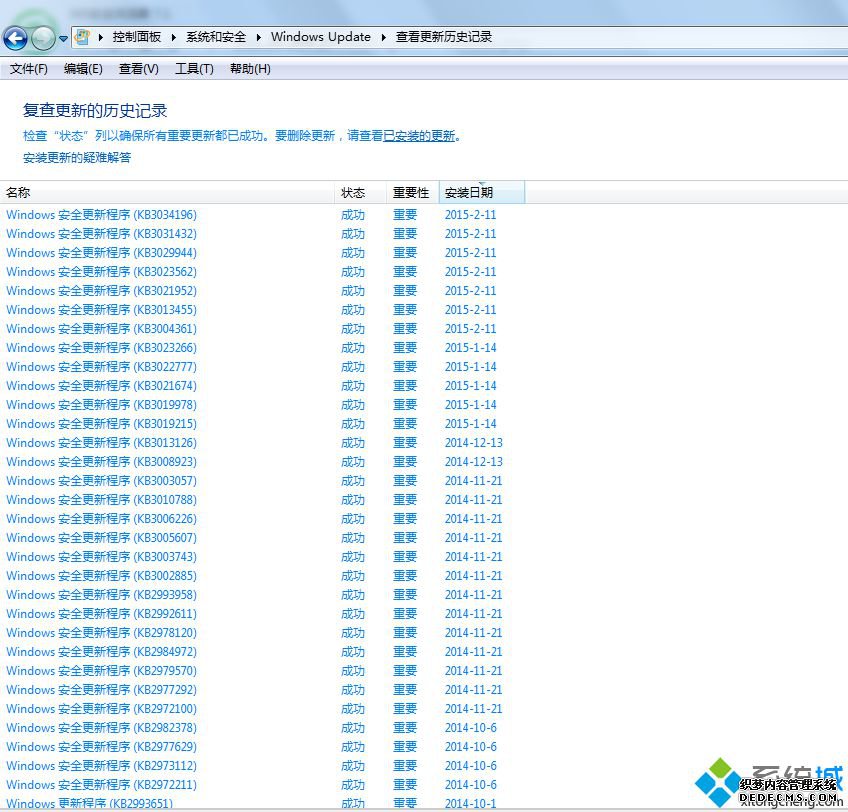The width and height of the screenshot is (848, 812).
Task: Expand the arrow before 控制面板 breadcrumb
Action: click(x=101, y=37)
